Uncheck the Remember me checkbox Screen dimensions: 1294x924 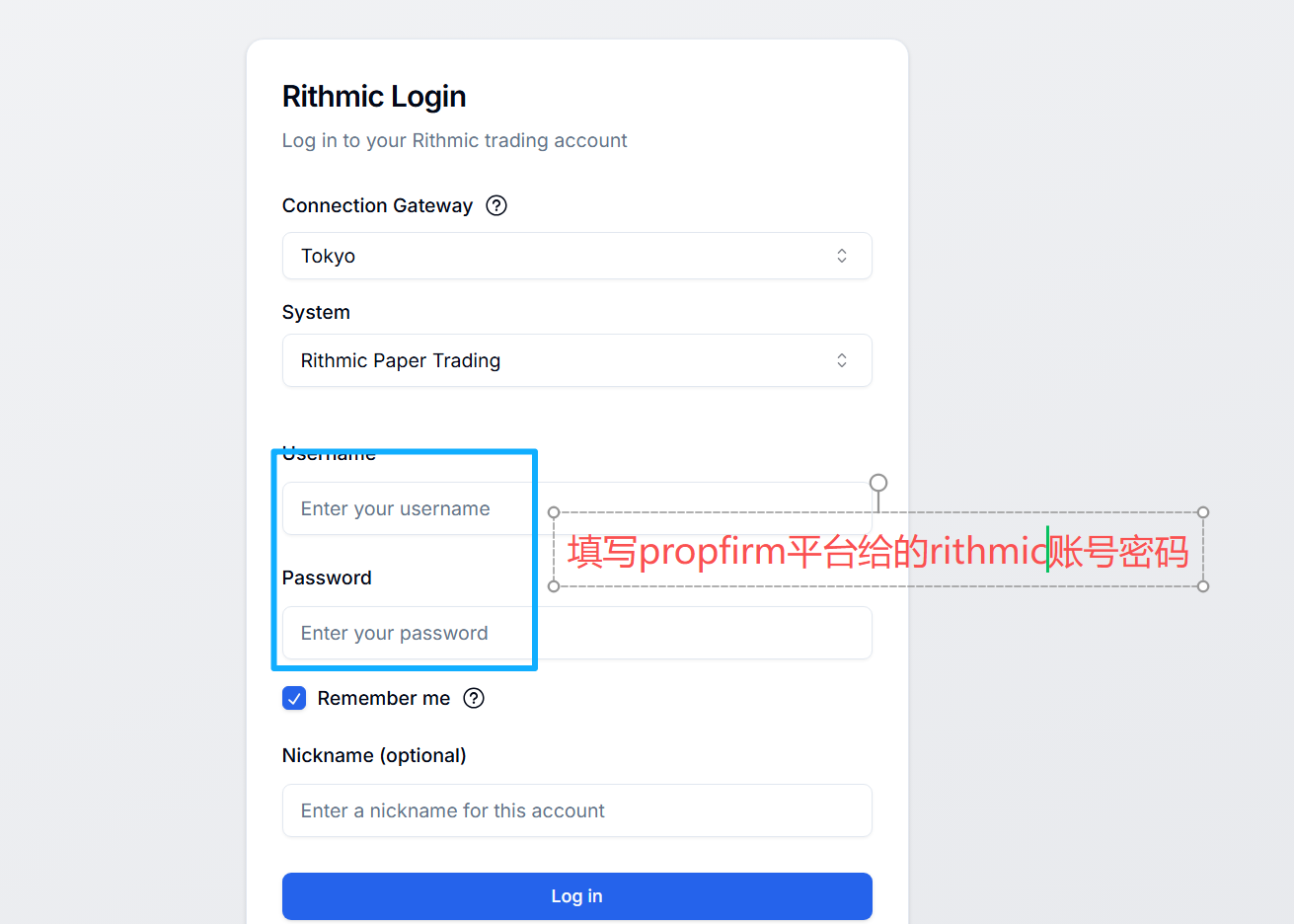point(294,698)
